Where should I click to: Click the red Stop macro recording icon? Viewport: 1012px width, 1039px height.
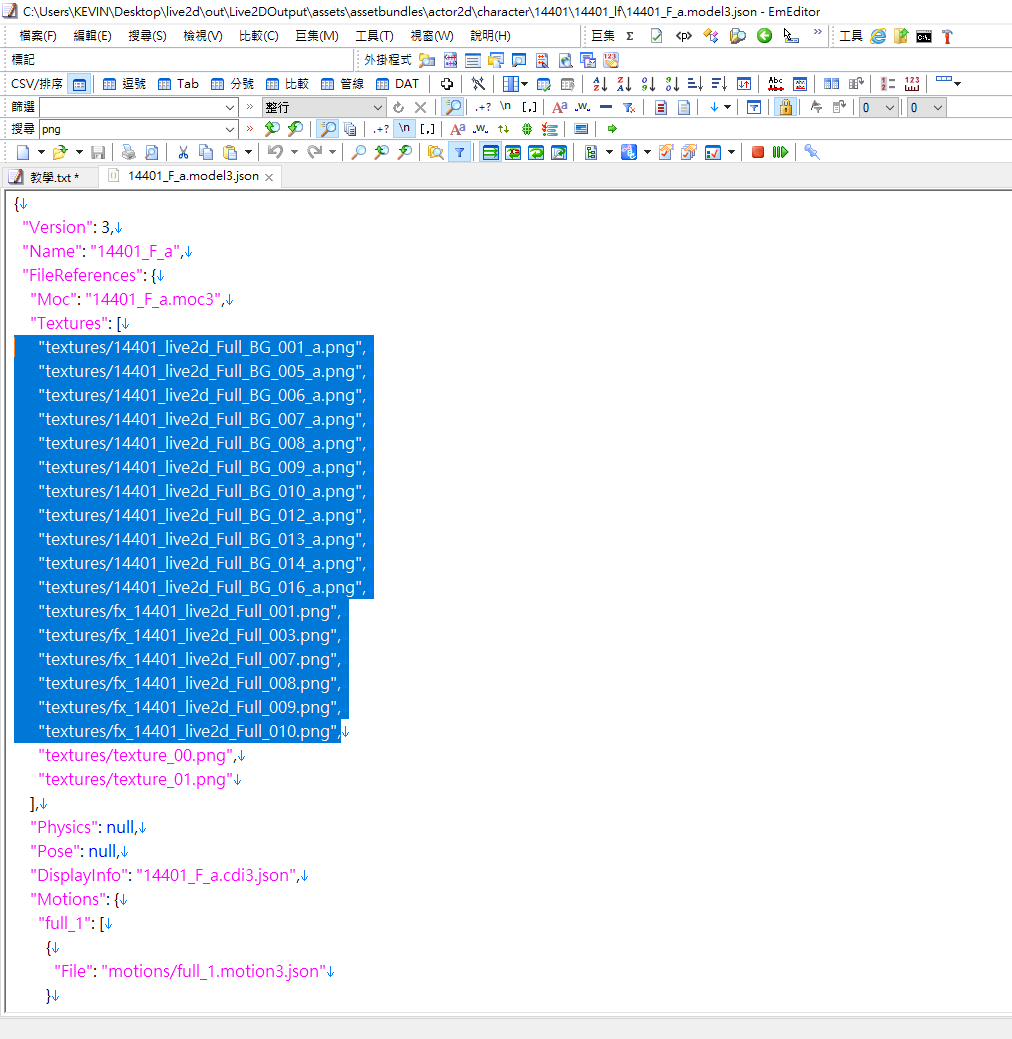(x=758, y=152)
